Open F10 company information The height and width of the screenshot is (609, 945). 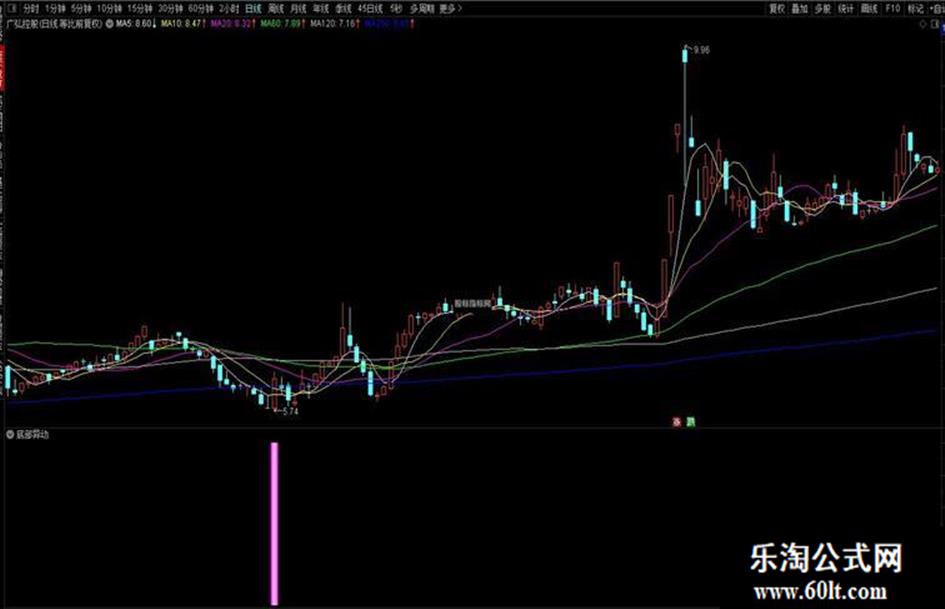(893, 8)
